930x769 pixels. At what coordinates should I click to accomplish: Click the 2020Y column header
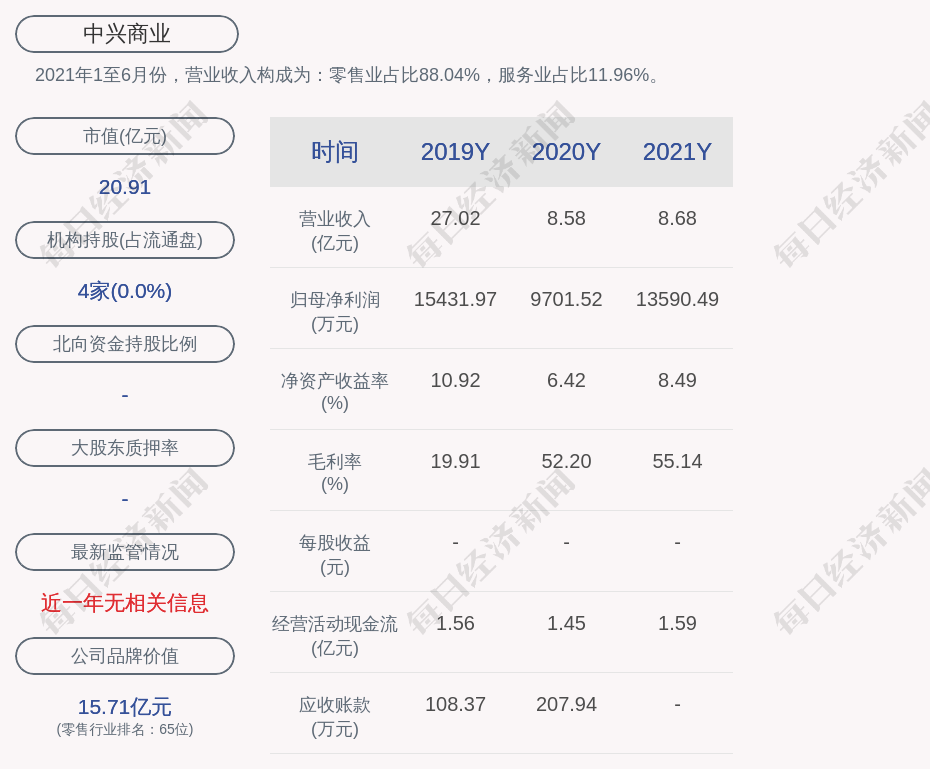click(566, 152)
